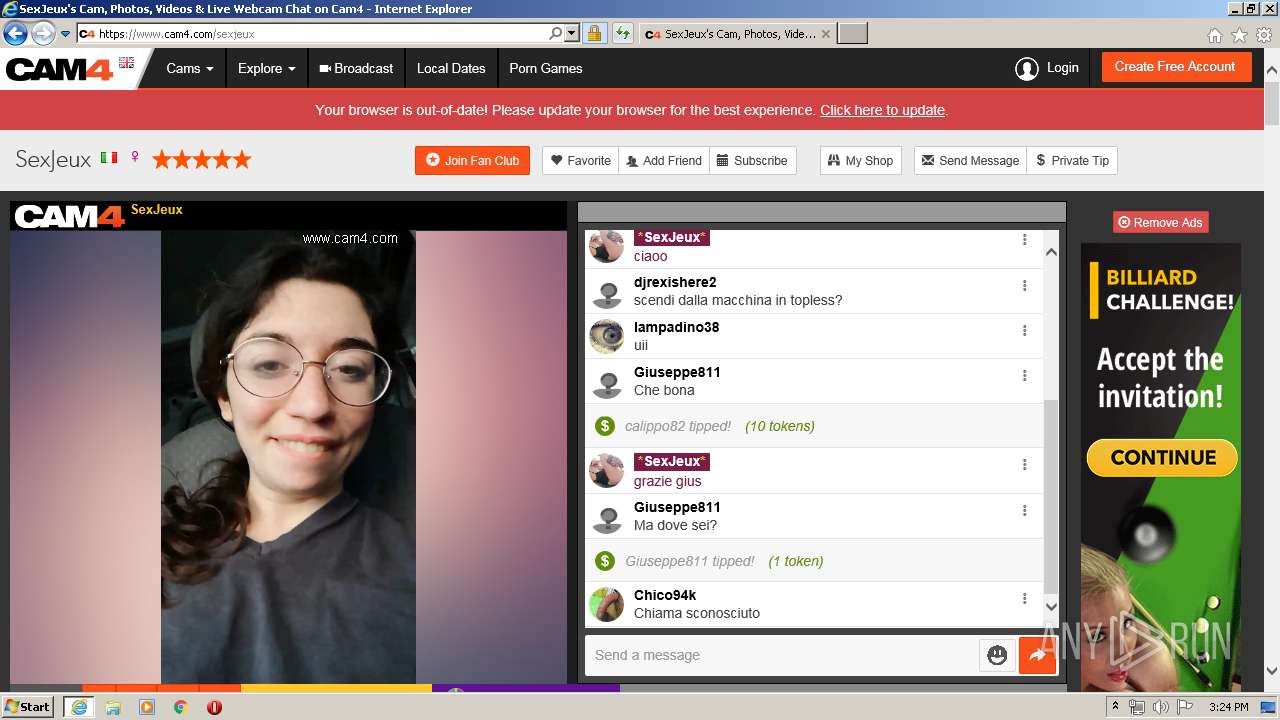1280x720 pixels.
Task: Open the Cams dropdown menu
Action: point(190,68)
